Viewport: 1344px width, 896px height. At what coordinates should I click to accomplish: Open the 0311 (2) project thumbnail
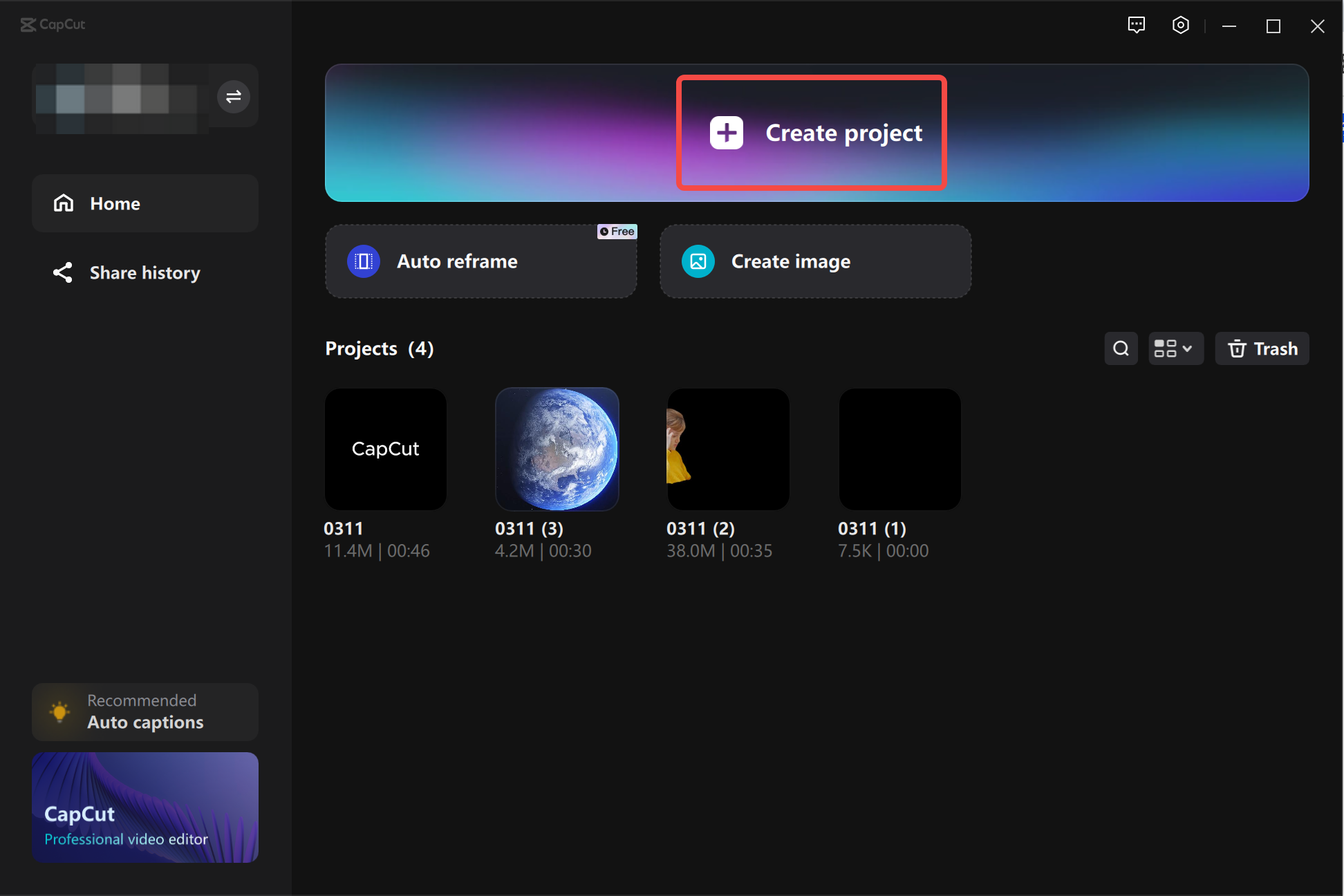click(727, 449)
